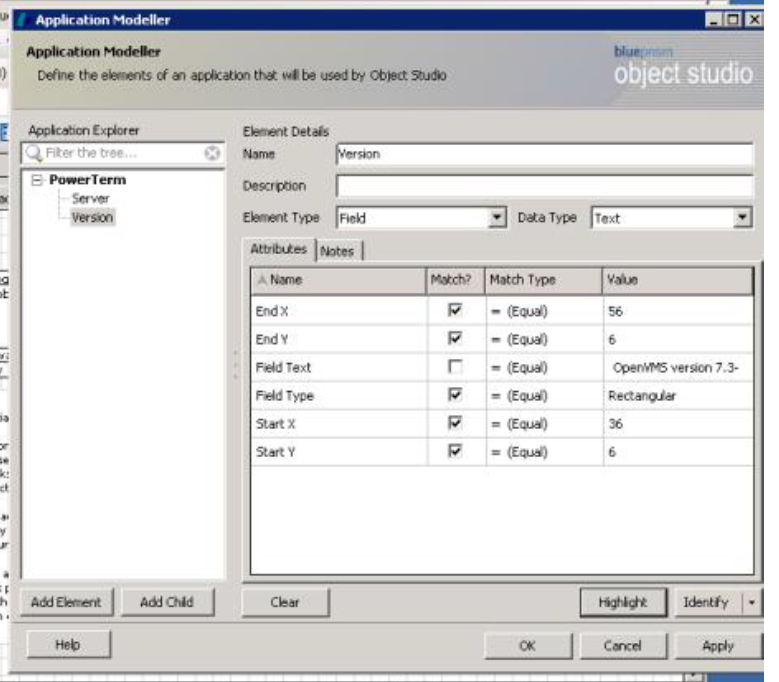Toggle Match checkbox for End Y
The image size is (779, 682).
click(x=455, y=339)
